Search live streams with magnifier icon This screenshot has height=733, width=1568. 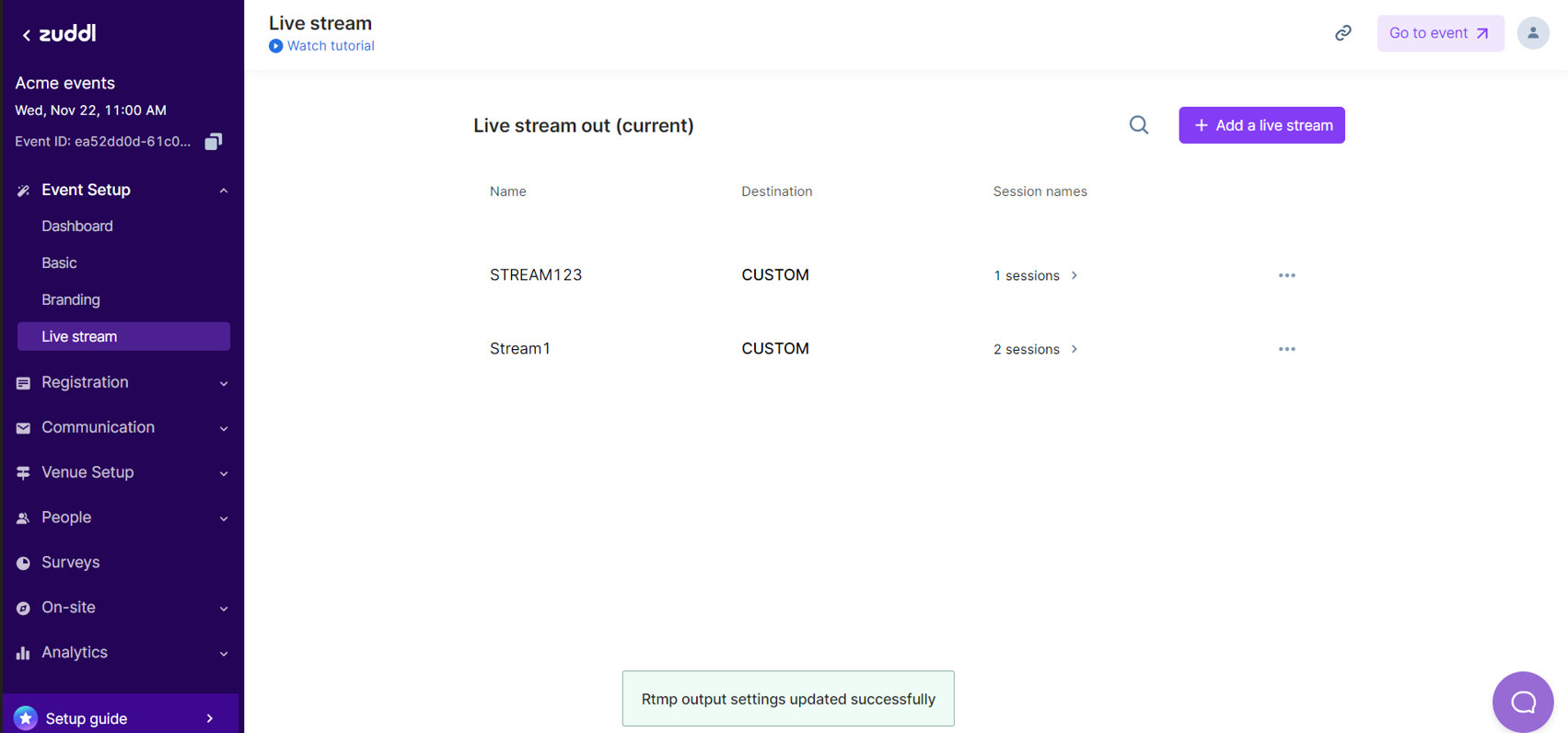coord(1139,125)
